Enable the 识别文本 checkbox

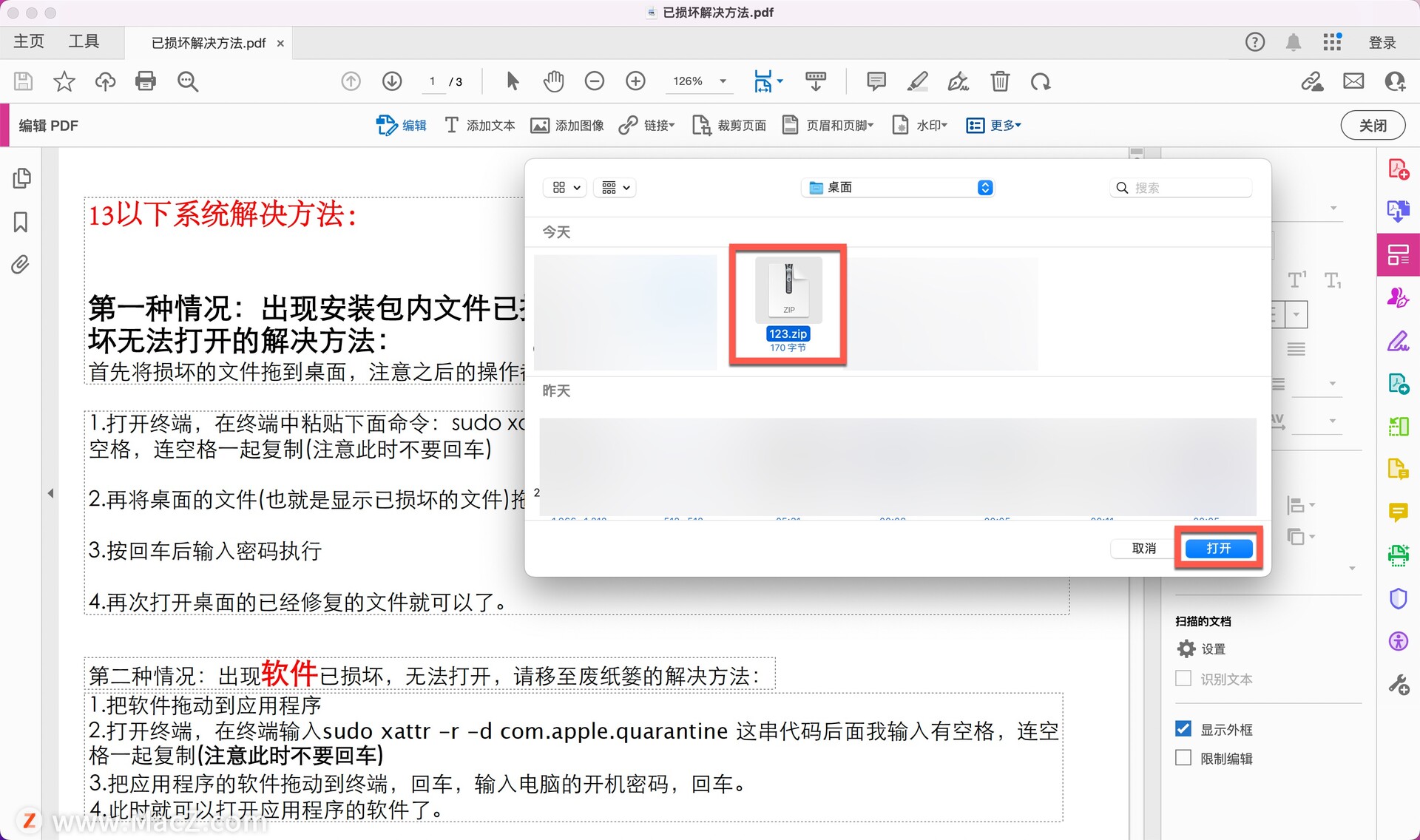1183,679
